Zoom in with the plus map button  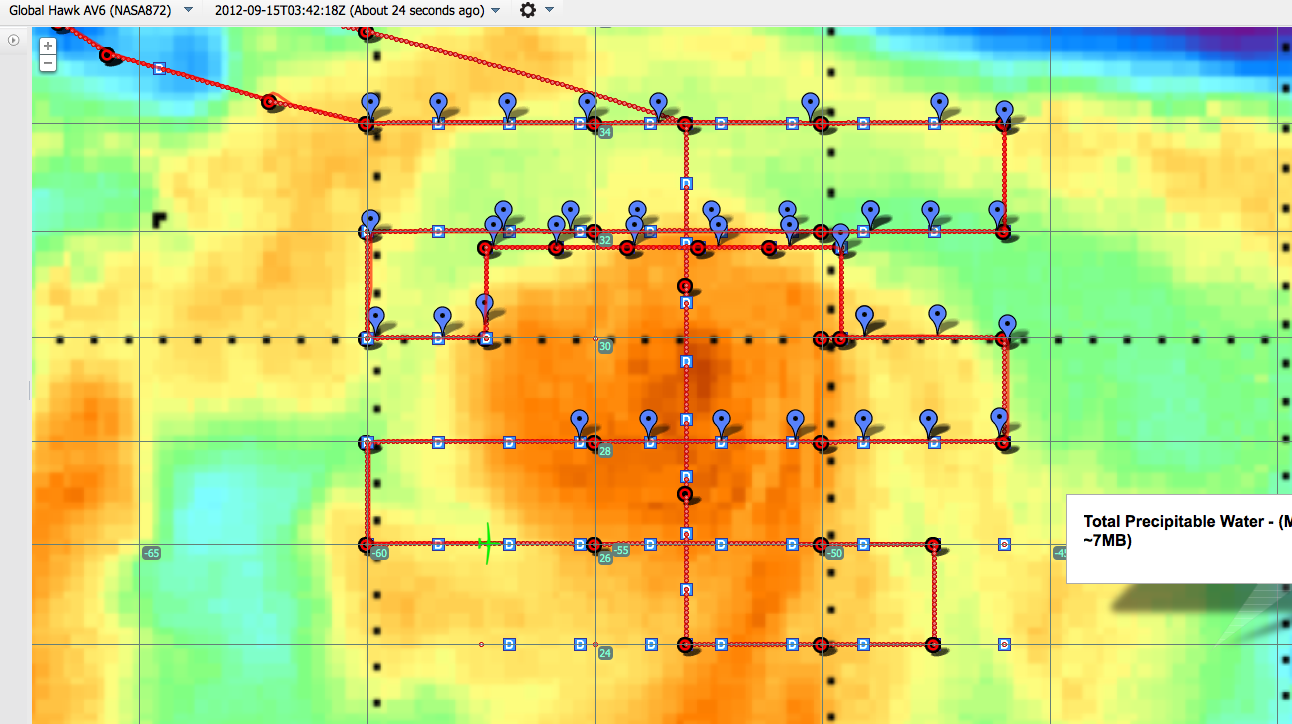point(47,46)
